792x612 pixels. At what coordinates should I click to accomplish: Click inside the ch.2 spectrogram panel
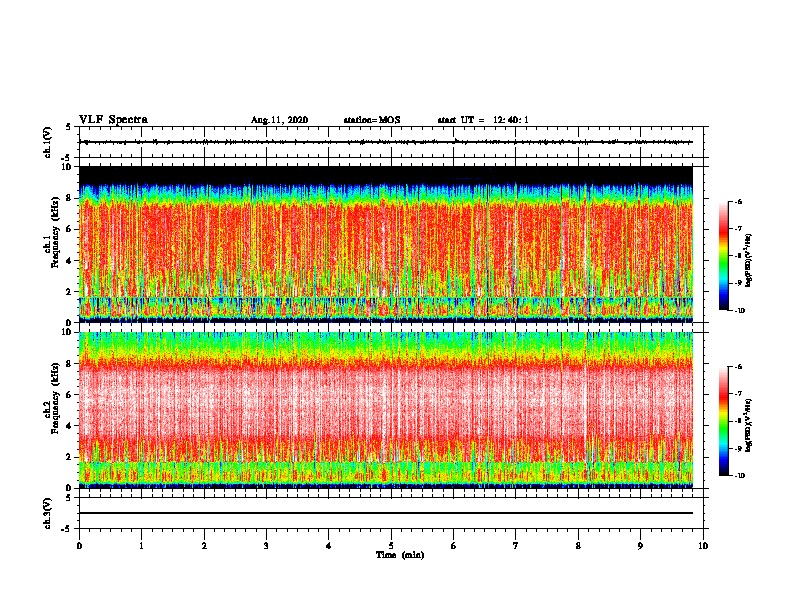[x=386, y=410]
